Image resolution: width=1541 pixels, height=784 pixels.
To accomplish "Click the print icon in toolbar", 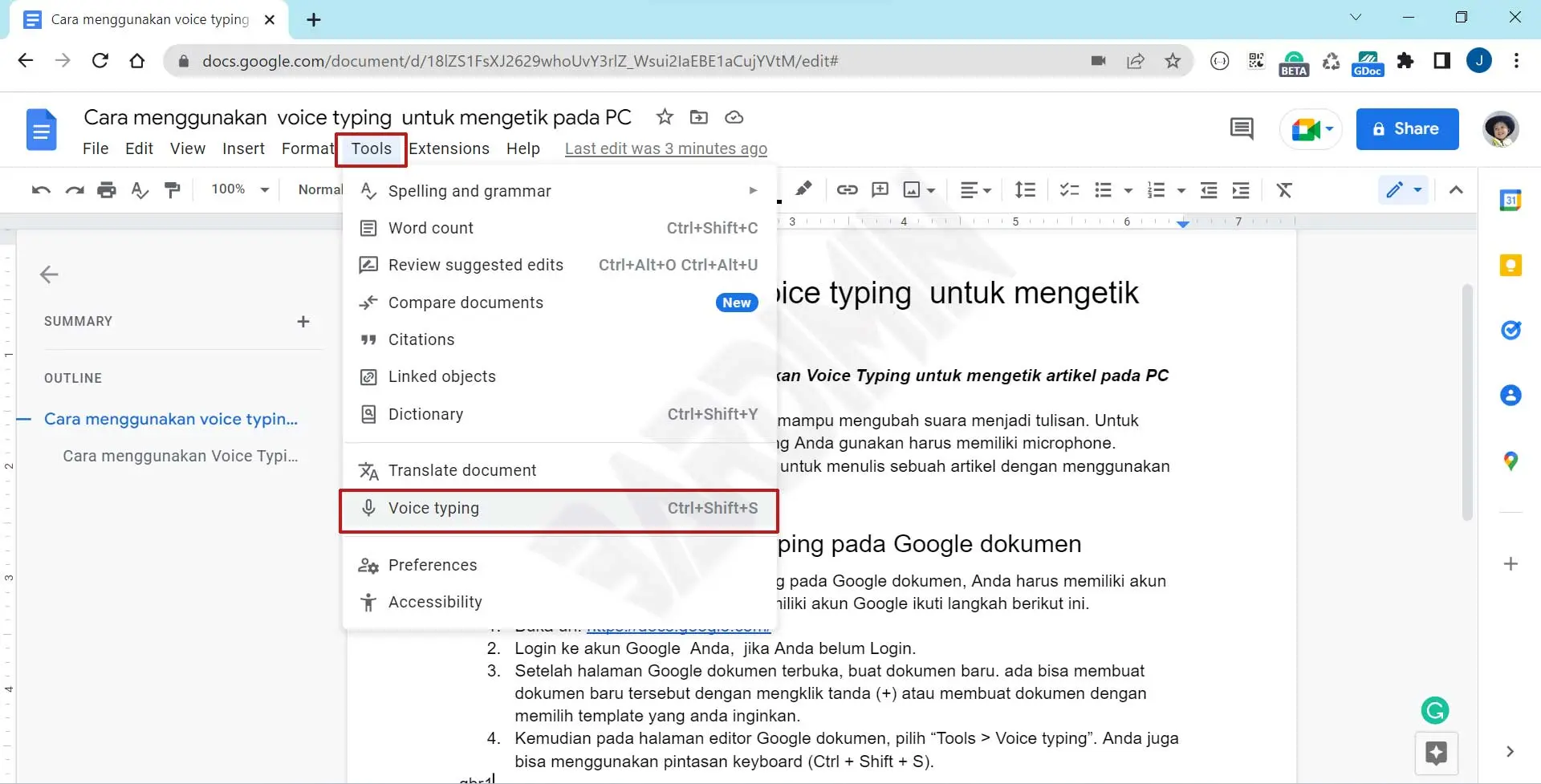I will [106, 190].
